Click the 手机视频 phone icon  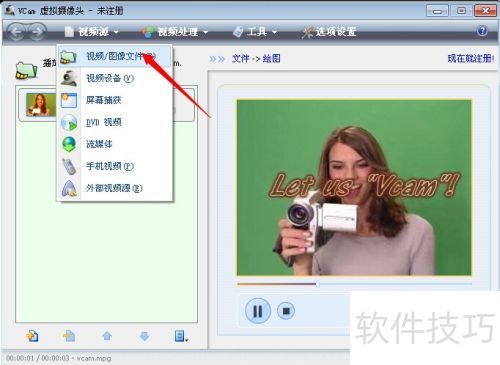click(x=69, y=166)
